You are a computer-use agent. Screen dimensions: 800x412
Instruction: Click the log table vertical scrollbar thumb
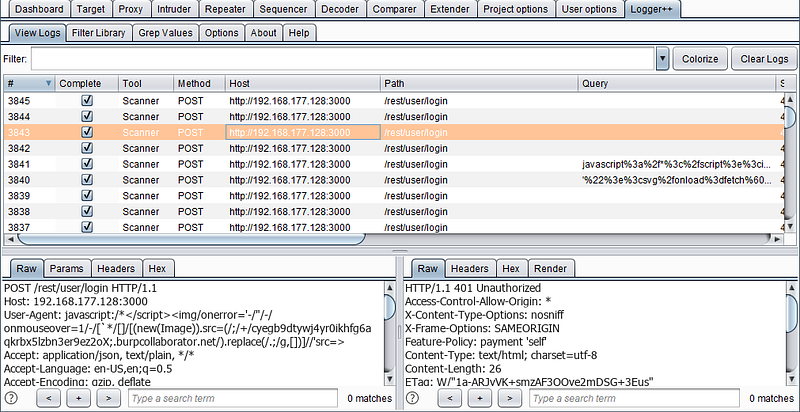(x=789, y=118)
